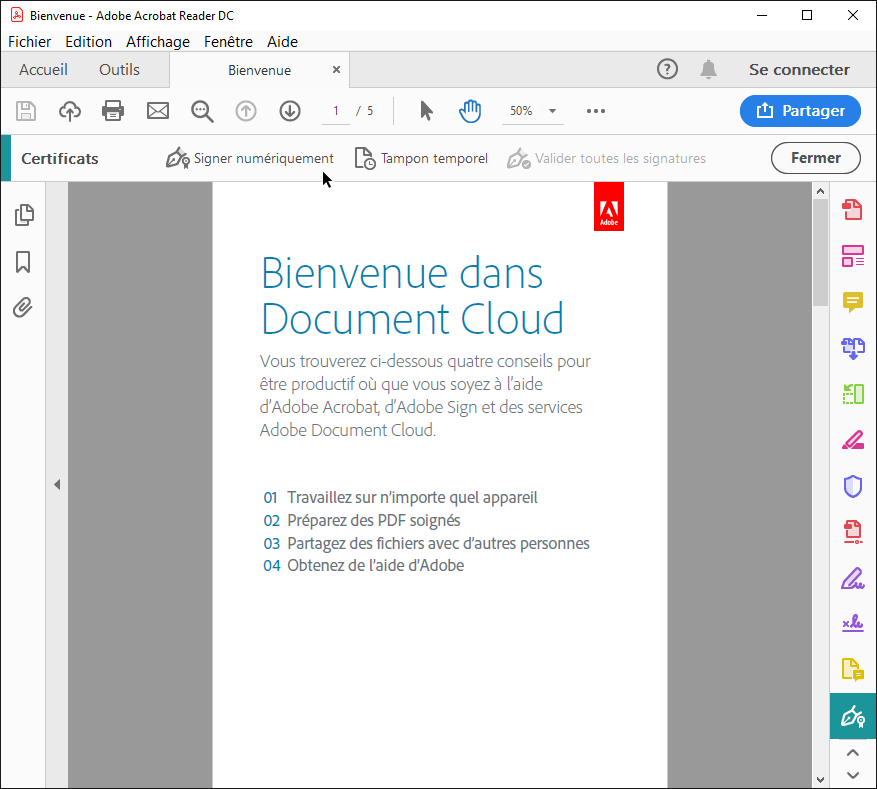This screenshot has height=789, width=877.
Task: Send file by email envelope icon
Action: (158, 111)
